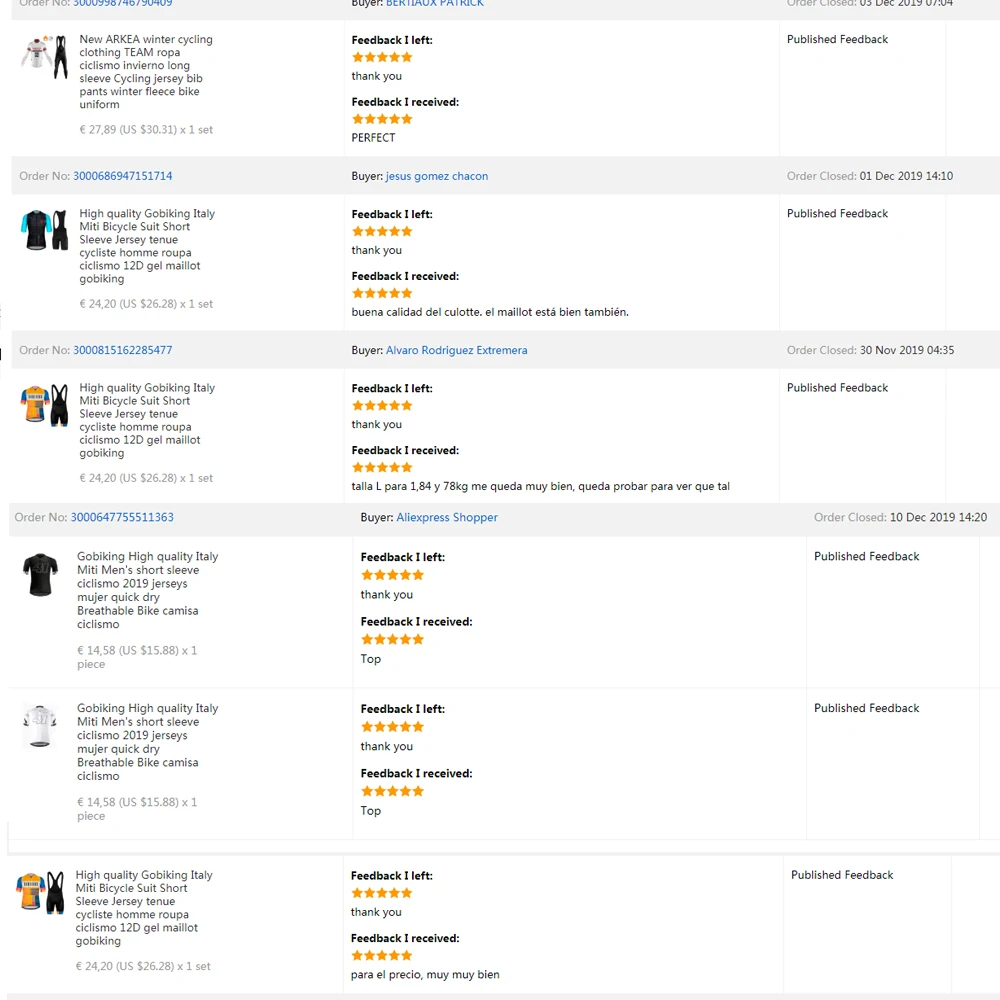1000x1000 pixels.
Task: Open order number 3000647755511363
Action: pos(122,518)
